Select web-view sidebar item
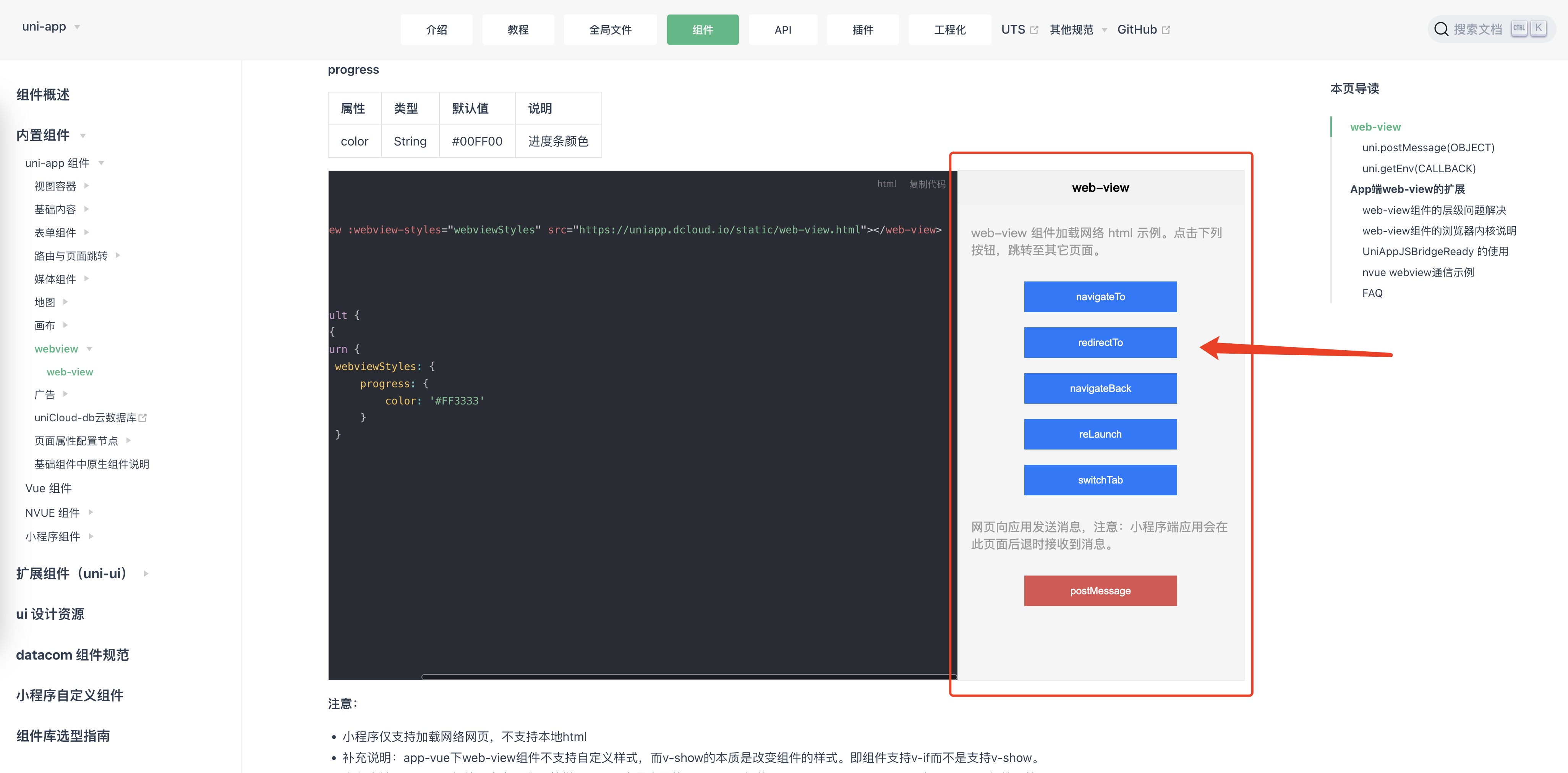Screen dimensions: 1568x773 [x=70, y=372]
